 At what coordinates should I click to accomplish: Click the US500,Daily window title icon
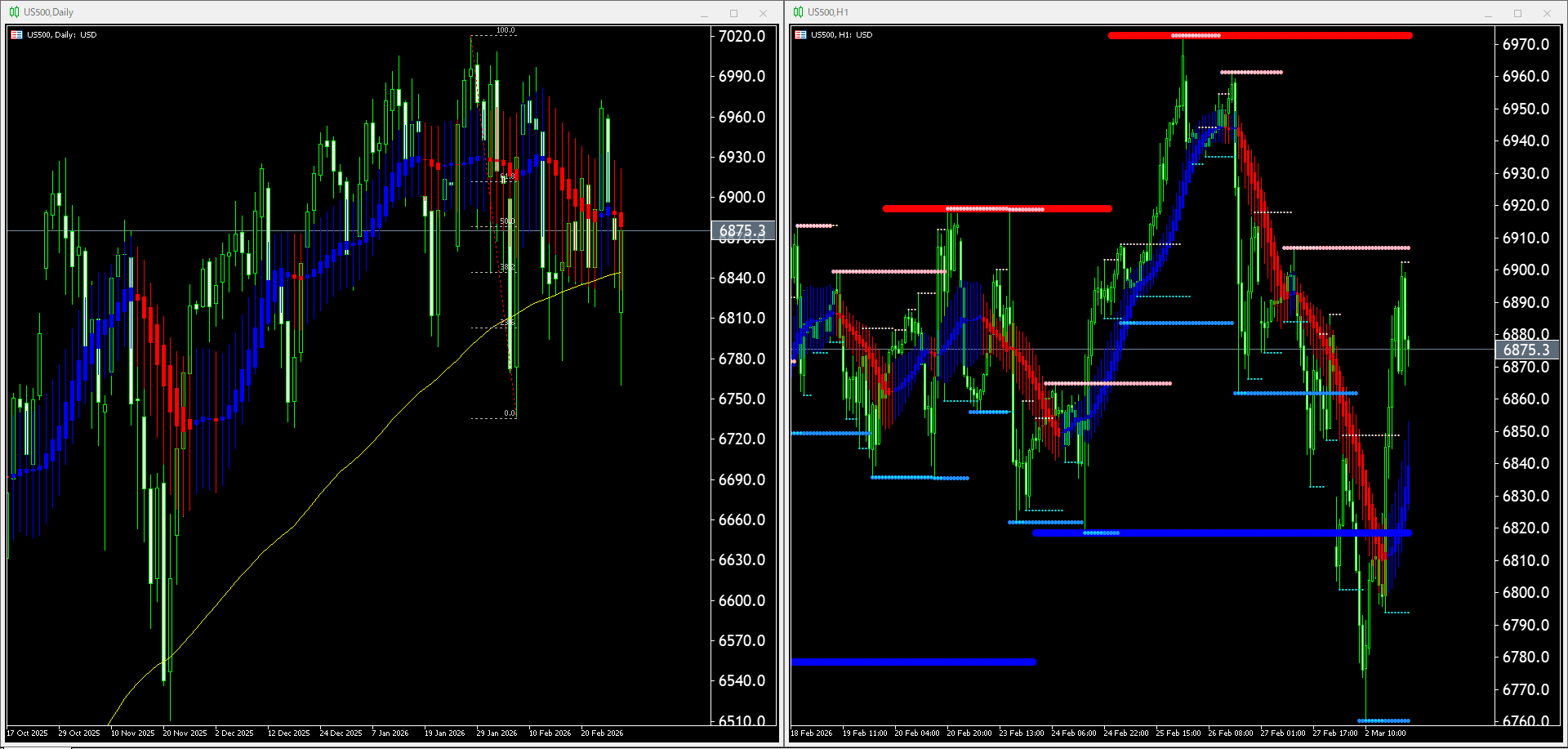(x=14, y=12)
